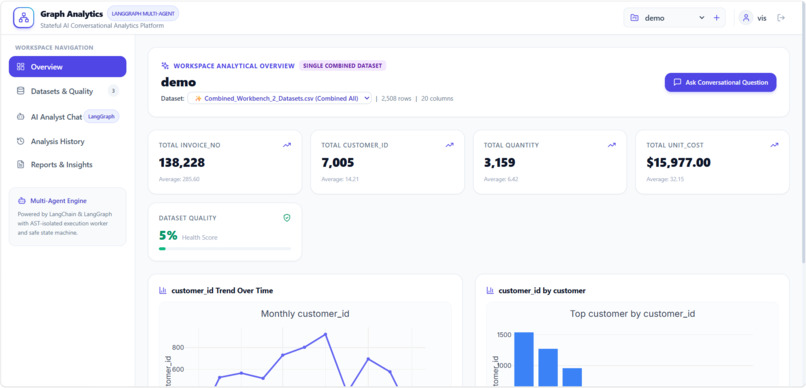Click the Average: 32.15 text
Screen dimensions: 806x388
click(x=665, y=179)
